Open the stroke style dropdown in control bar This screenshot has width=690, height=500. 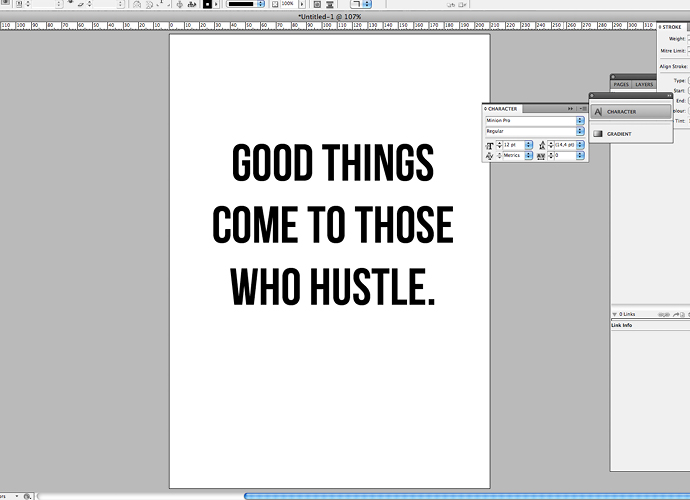tap(261, 4)
